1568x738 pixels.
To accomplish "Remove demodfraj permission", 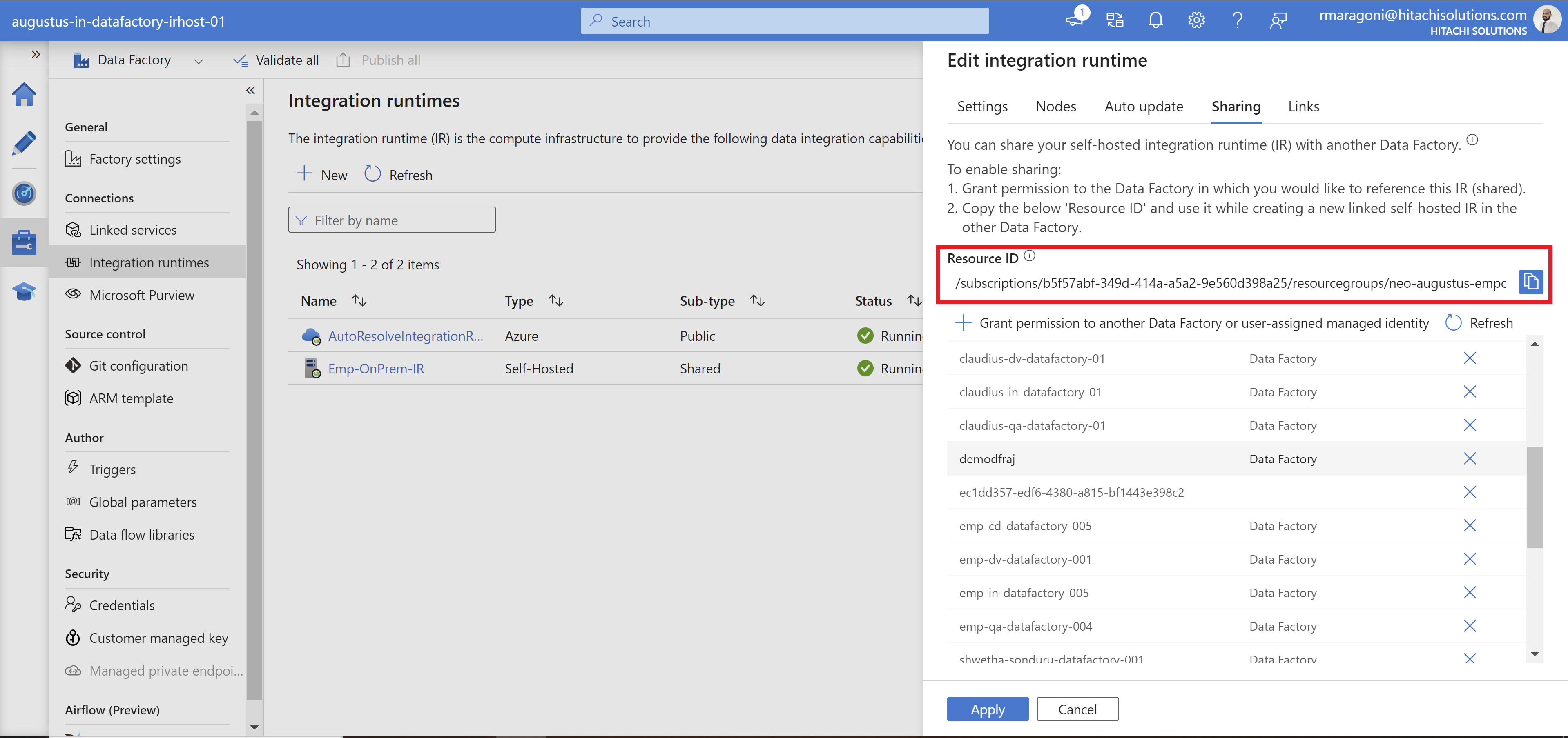I will pyautogui.click(x=1470, y=458).
